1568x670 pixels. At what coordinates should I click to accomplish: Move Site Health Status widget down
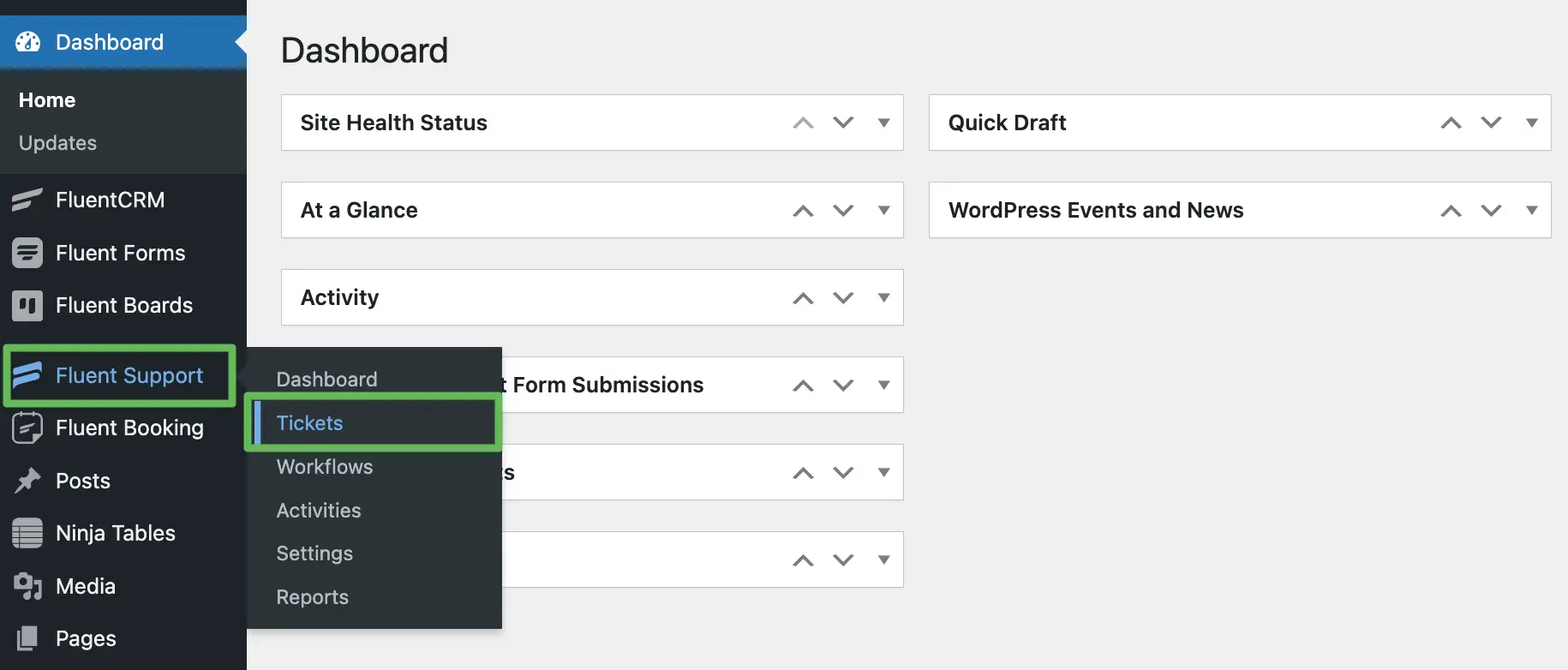tap(843, 123)
